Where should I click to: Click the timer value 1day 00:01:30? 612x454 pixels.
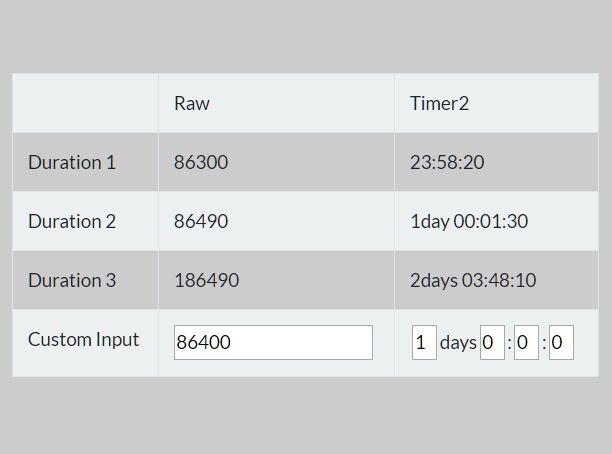(x=469, y=221)
